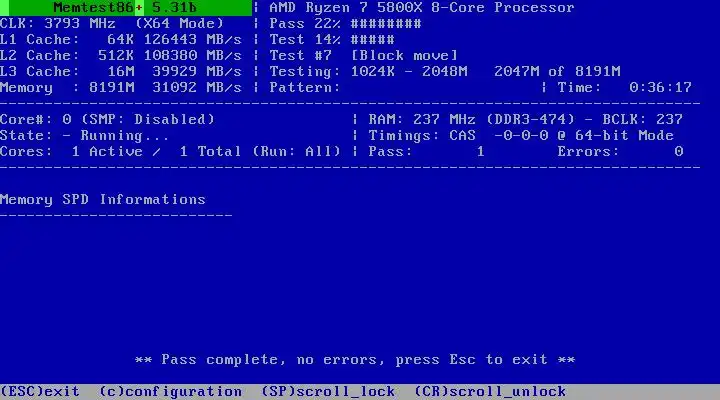The width and height of the screenshot is (720, 400).
Task: Click the Test 14% progress bar
Action: tap(332, 39)
